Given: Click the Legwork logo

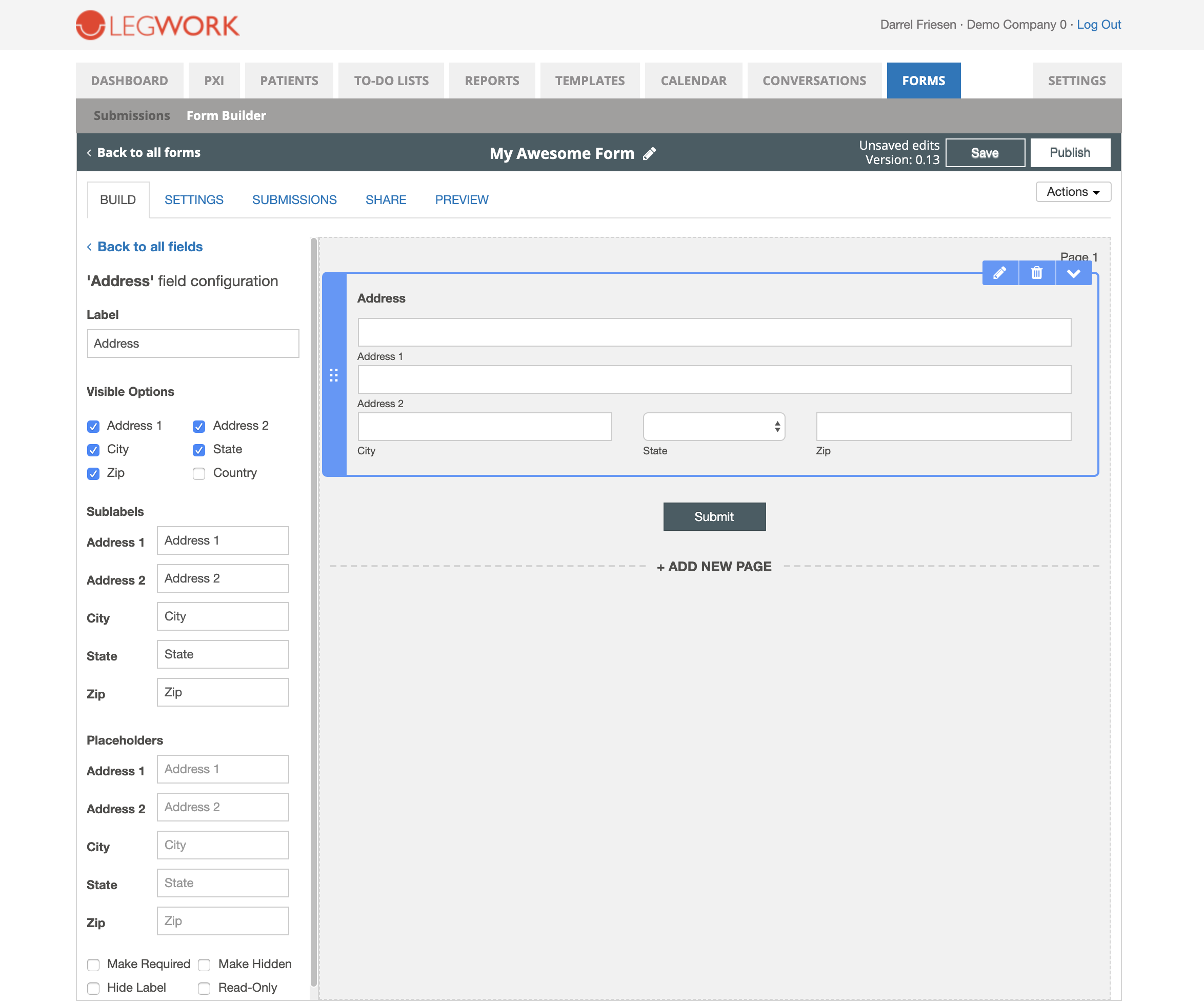Looking at the screenshot, I should click(x=157, y=25).
